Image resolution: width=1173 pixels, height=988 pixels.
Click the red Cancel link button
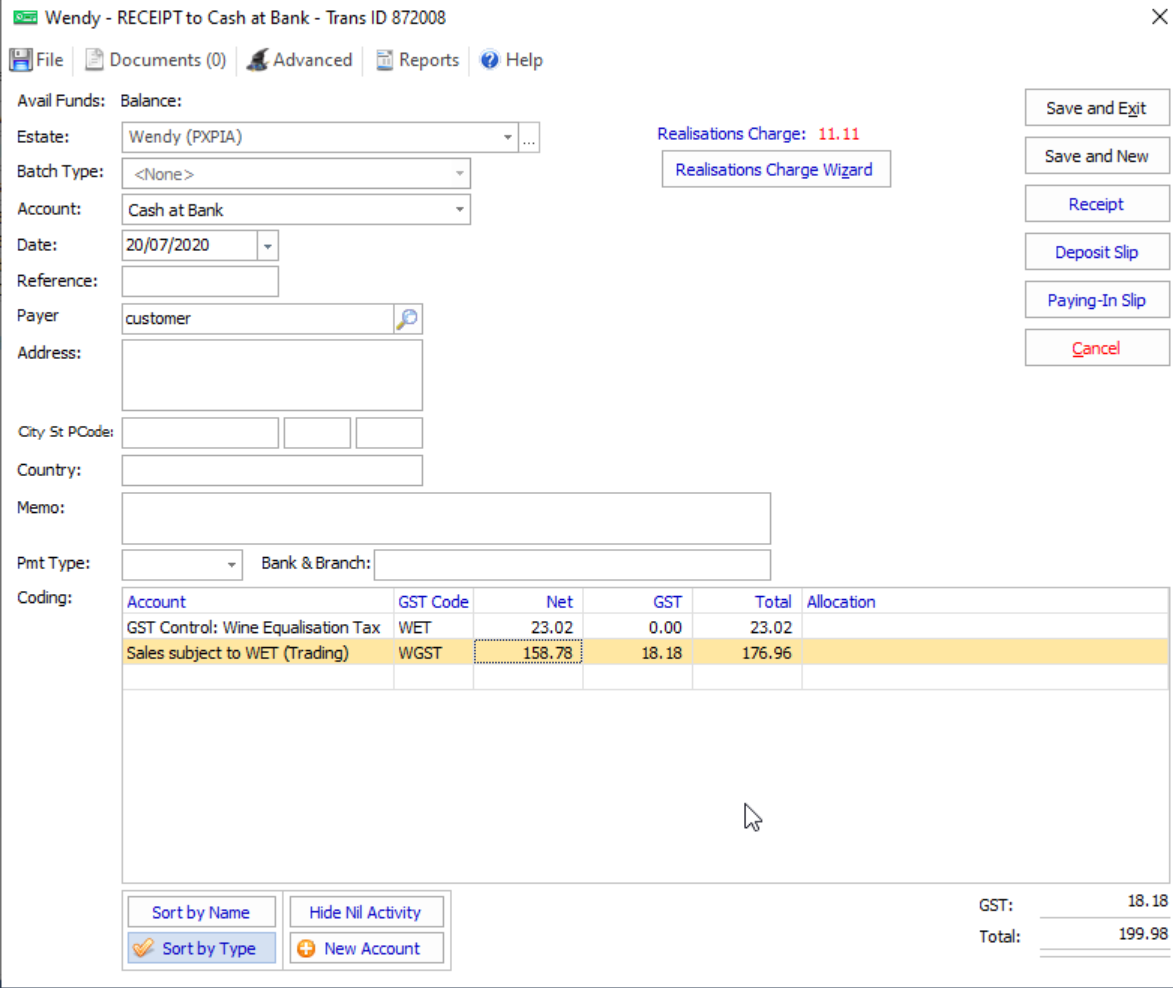[1096, 348]
